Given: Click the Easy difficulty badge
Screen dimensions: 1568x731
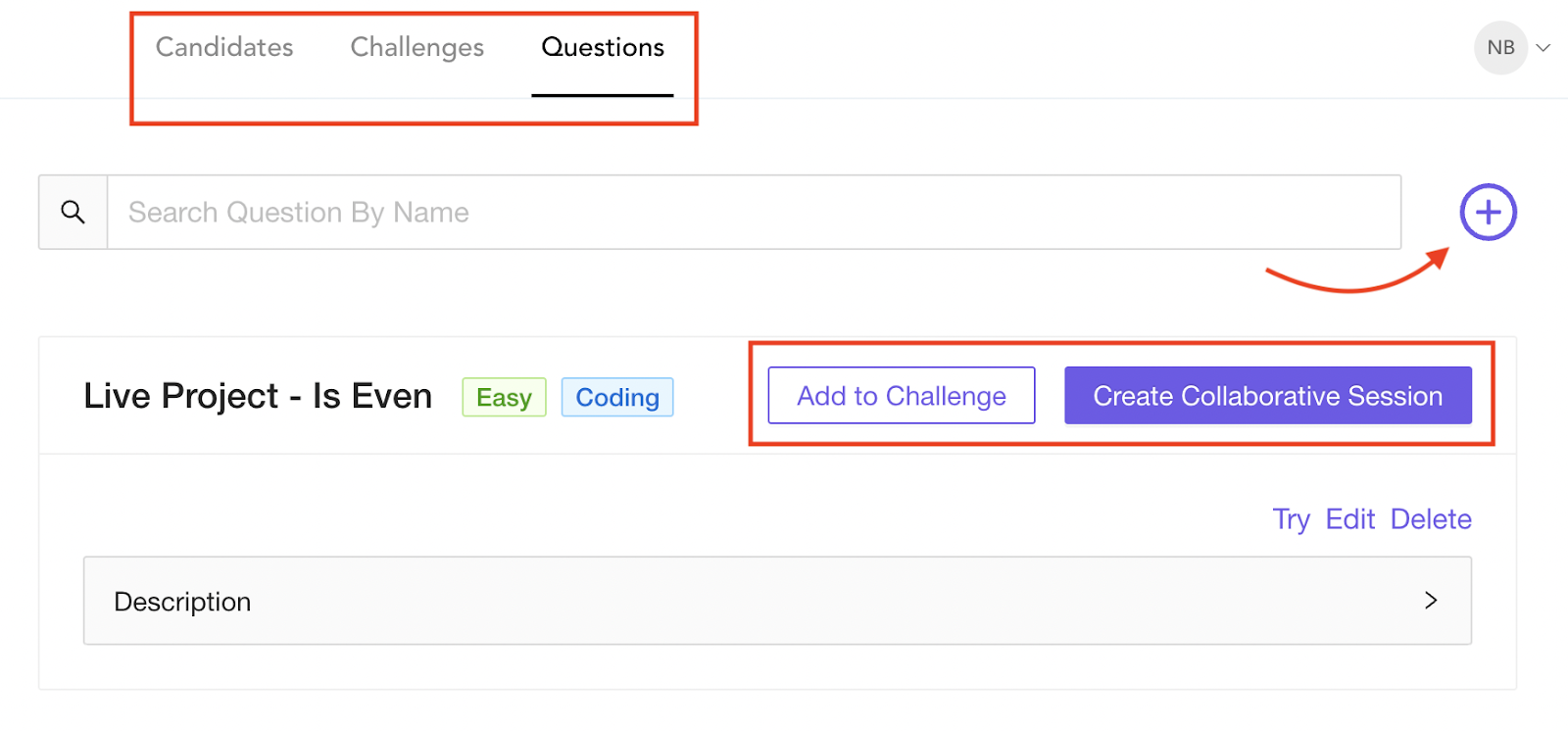Looking at the screenshot, I should [x=504, y=397].
